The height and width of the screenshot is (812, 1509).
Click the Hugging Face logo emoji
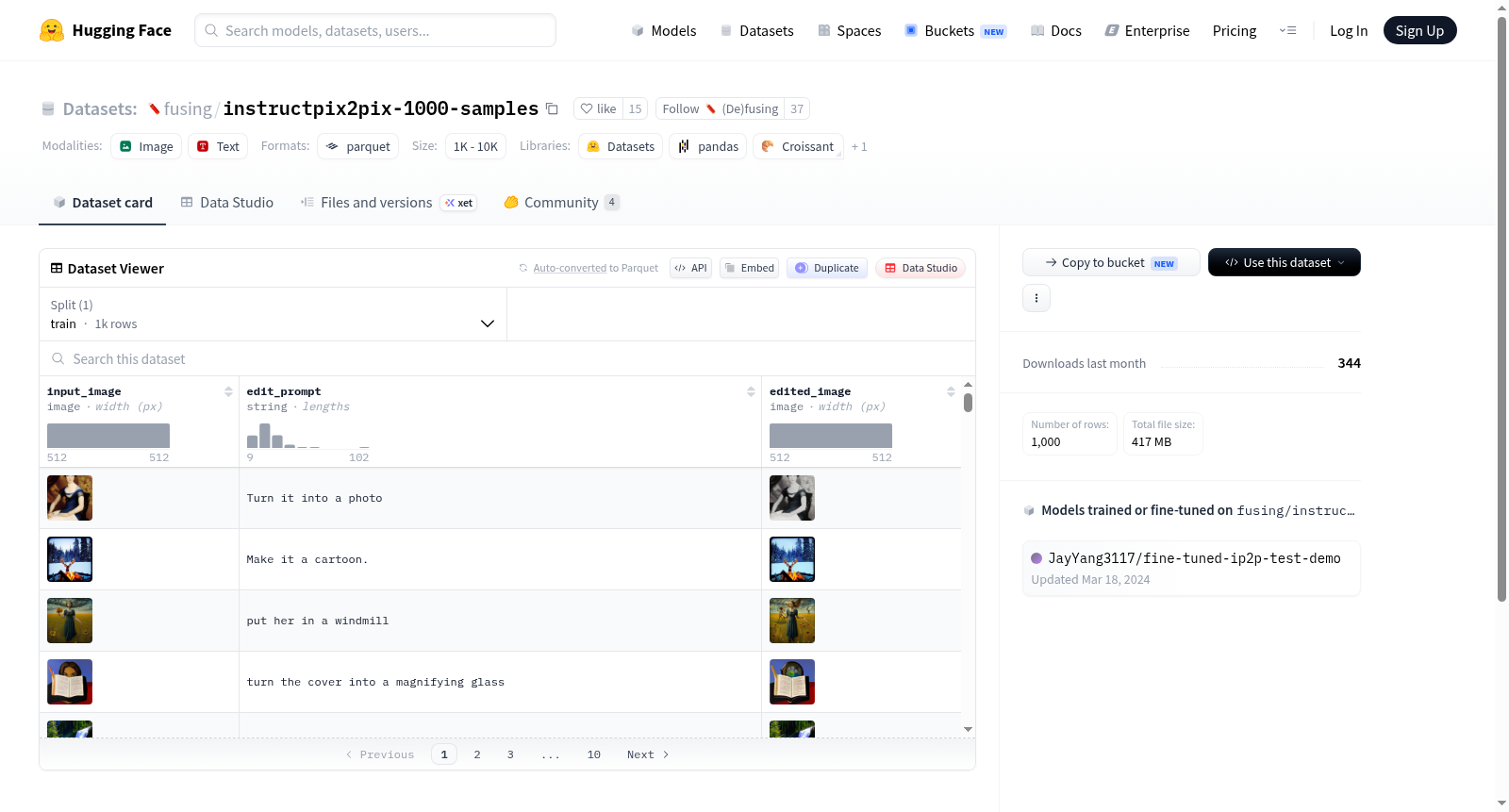(x=52, y=30)
